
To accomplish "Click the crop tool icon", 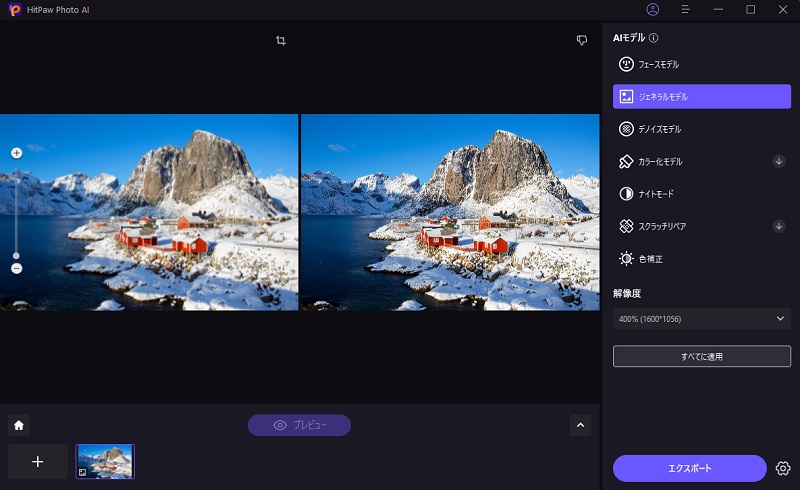I will click(x=281, y=40).
